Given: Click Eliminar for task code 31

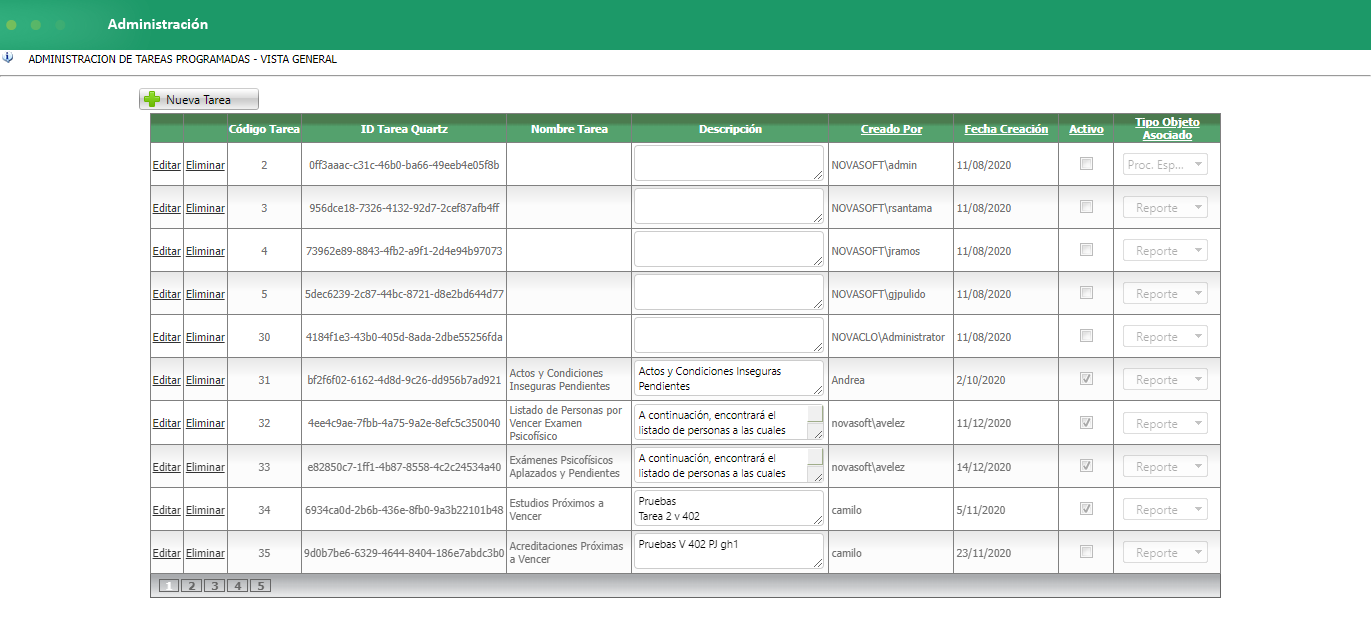Looking at the screenshot, I should [x=205, y=380].
